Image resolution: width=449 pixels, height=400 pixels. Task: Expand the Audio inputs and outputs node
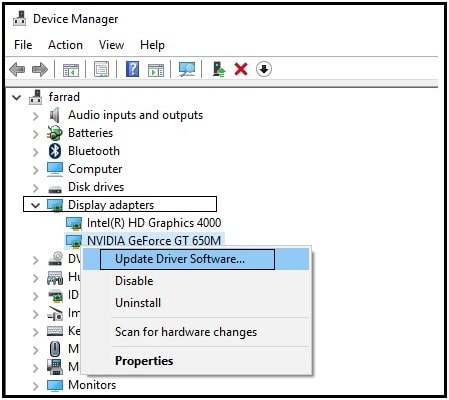point(35,116)
